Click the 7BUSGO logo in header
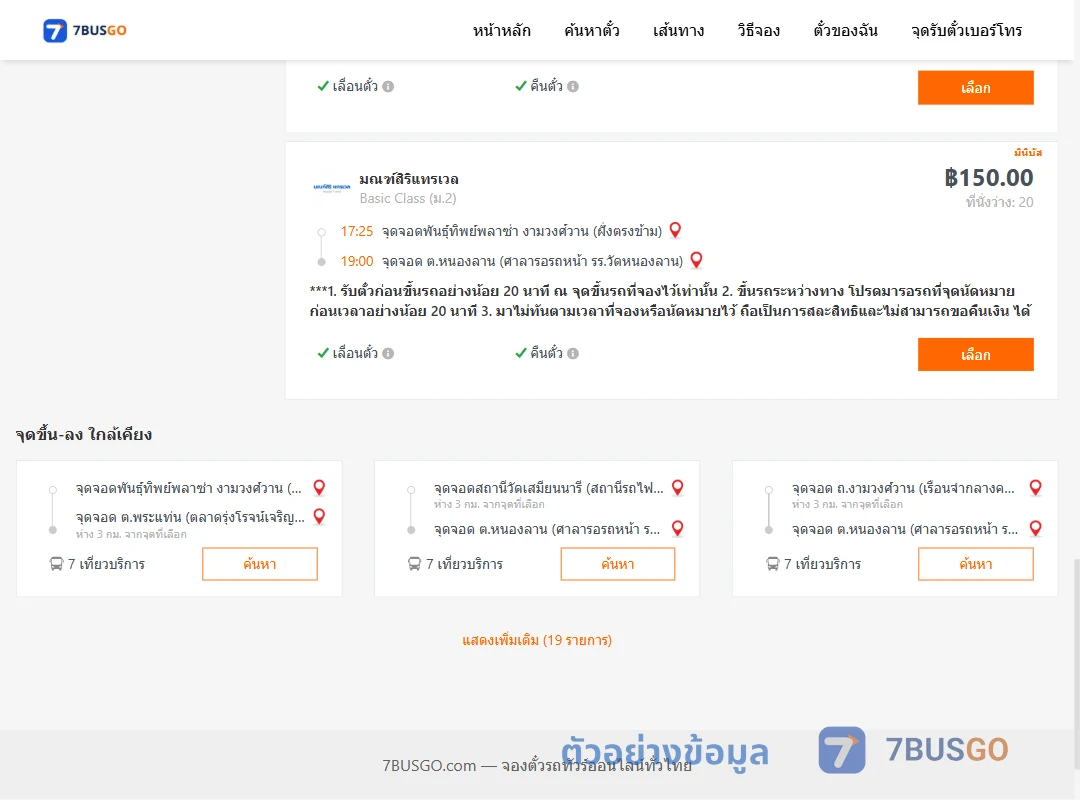 tap(85, 30)
